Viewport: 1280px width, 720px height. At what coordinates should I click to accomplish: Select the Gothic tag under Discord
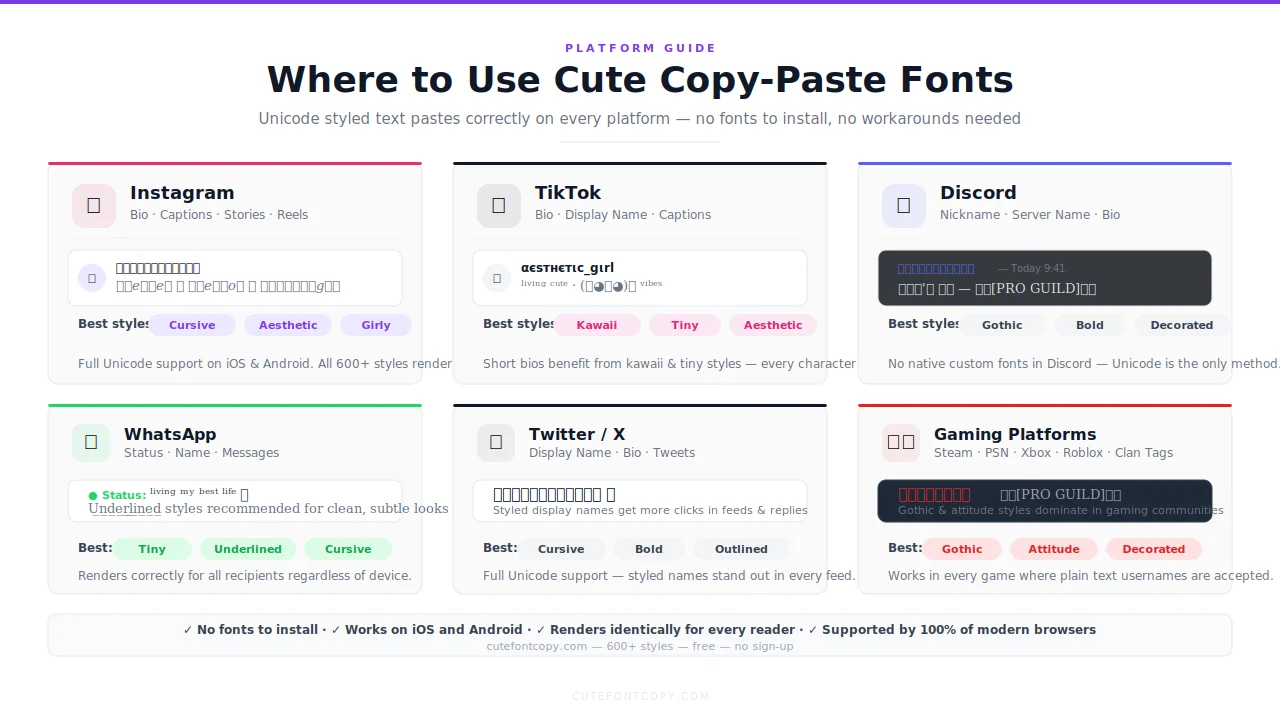coord(1002,325)
